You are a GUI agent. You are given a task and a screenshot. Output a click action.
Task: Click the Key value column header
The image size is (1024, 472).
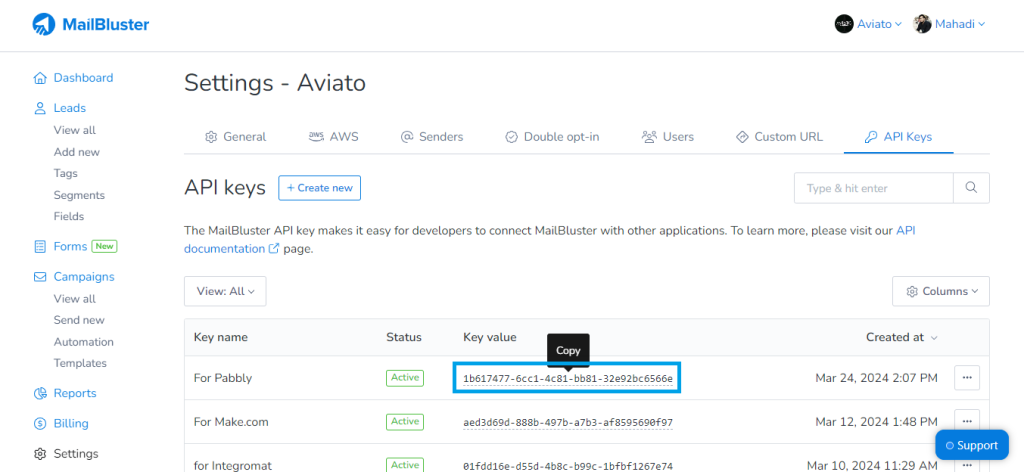(x=490, y=338)
